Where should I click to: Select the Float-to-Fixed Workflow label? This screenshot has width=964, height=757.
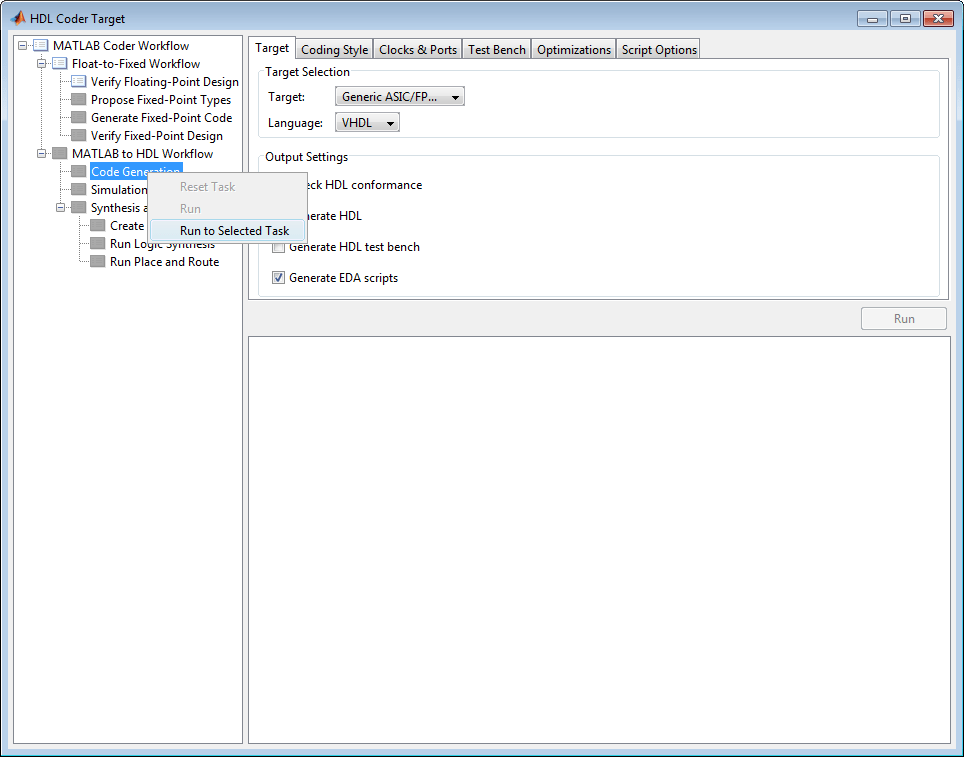coord(136,63)
